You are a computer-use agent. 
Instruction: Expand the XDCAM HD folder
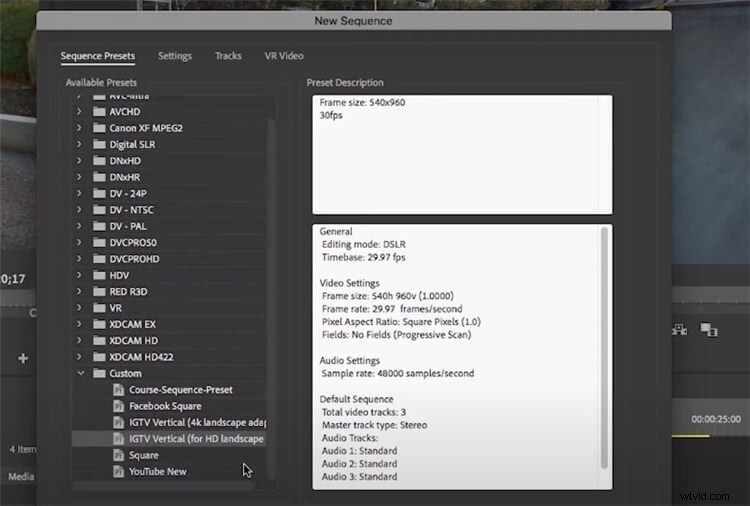[79, 341]
